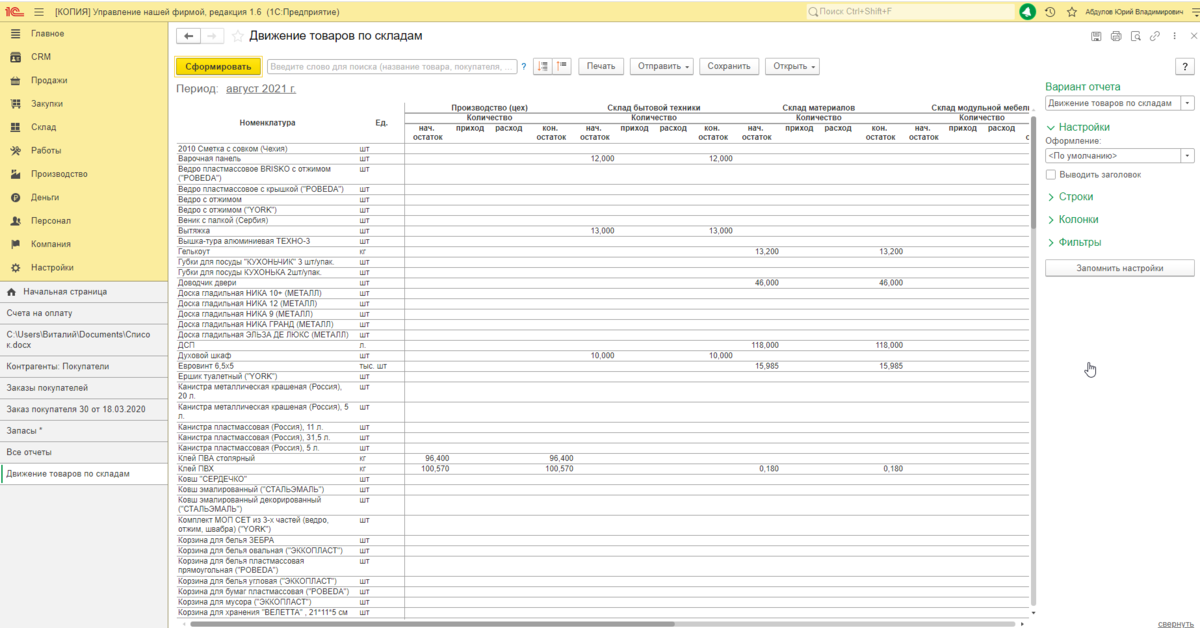Viewport: 1200px width, 628px height.
Task: Open favorites star in title bar
Action: (1073, 11)
